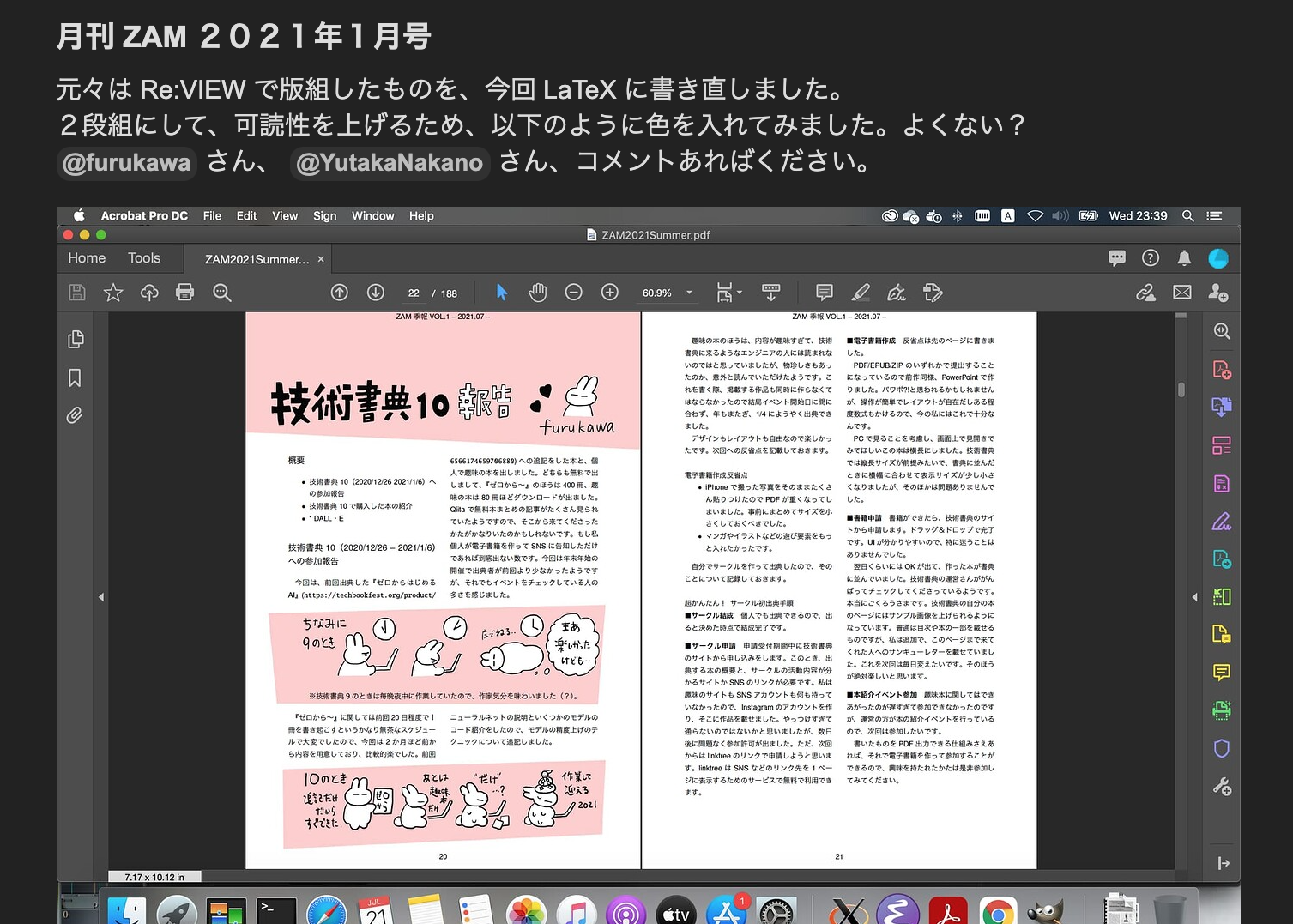Open the @furukawa mention
The width and height of the screenshot is (1293, 924).
pos(127,162)
